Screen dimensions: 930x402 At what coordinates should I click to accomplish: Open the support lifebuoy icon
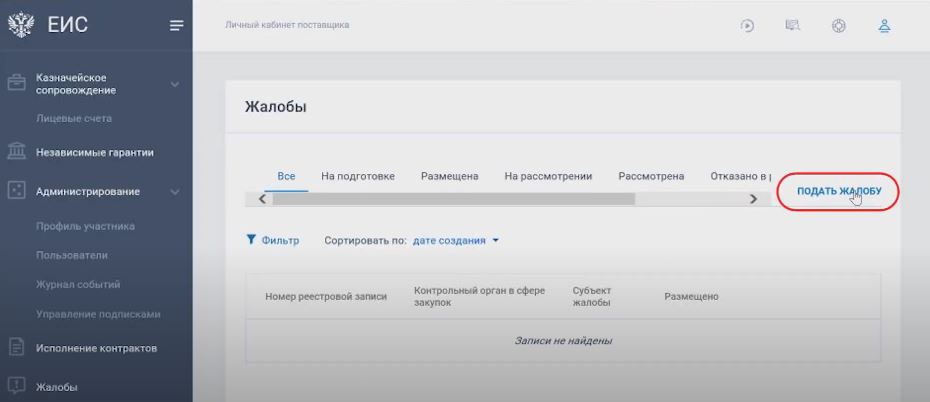tap(839, 26)
